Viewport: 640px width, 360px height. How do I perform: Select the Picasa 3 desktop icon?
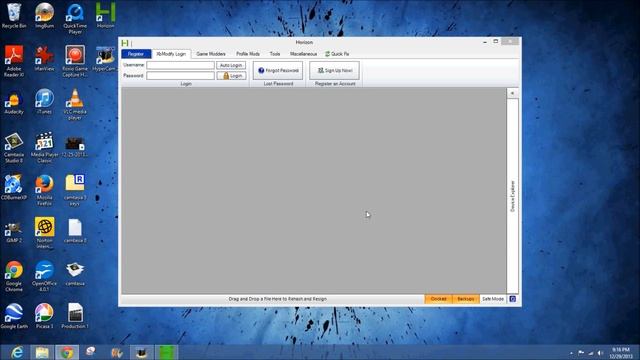tap(44, 316)
